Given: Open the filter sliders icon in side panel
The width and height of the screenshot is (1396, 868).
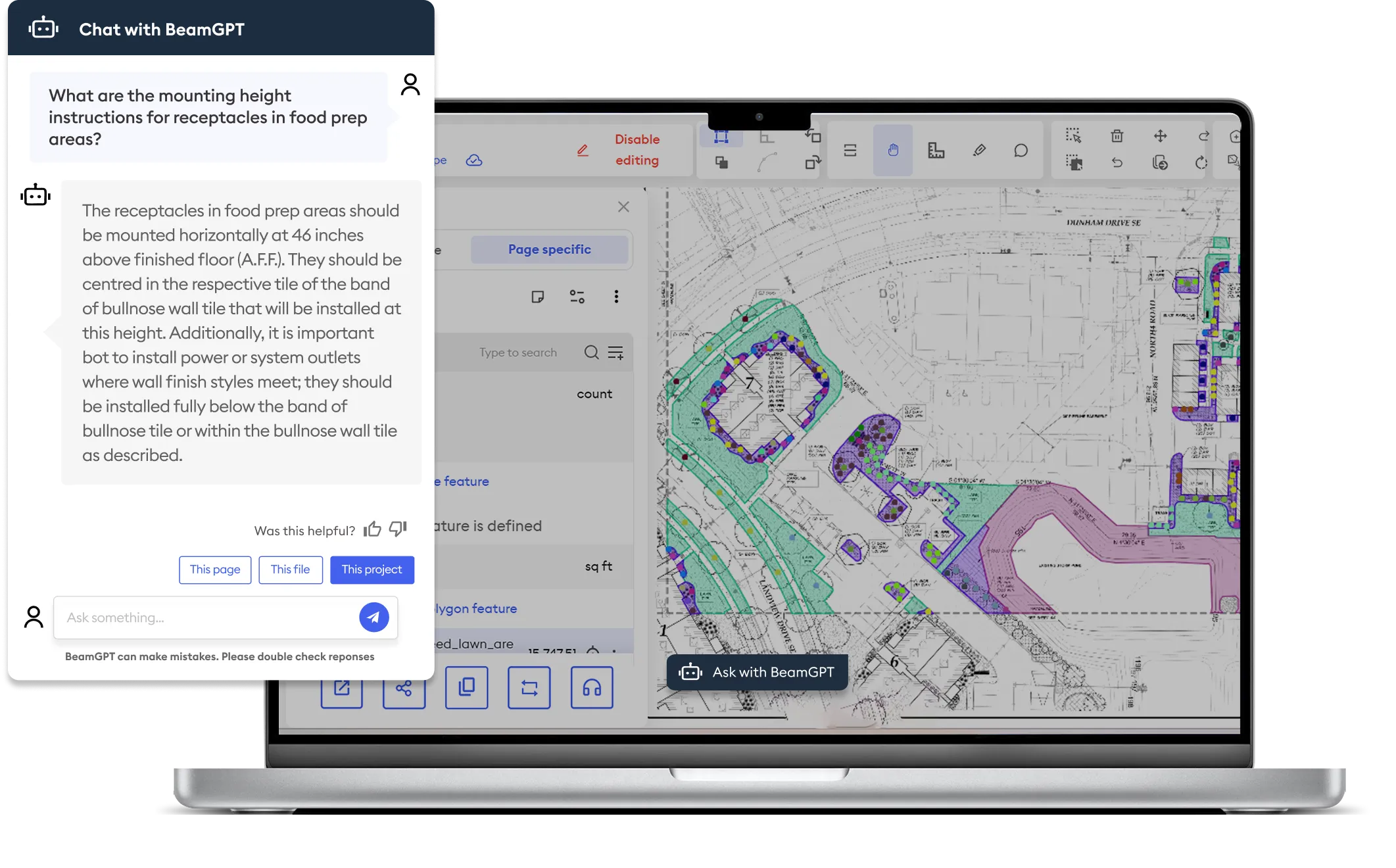Looking at the screenshot, I should (577, 297).
